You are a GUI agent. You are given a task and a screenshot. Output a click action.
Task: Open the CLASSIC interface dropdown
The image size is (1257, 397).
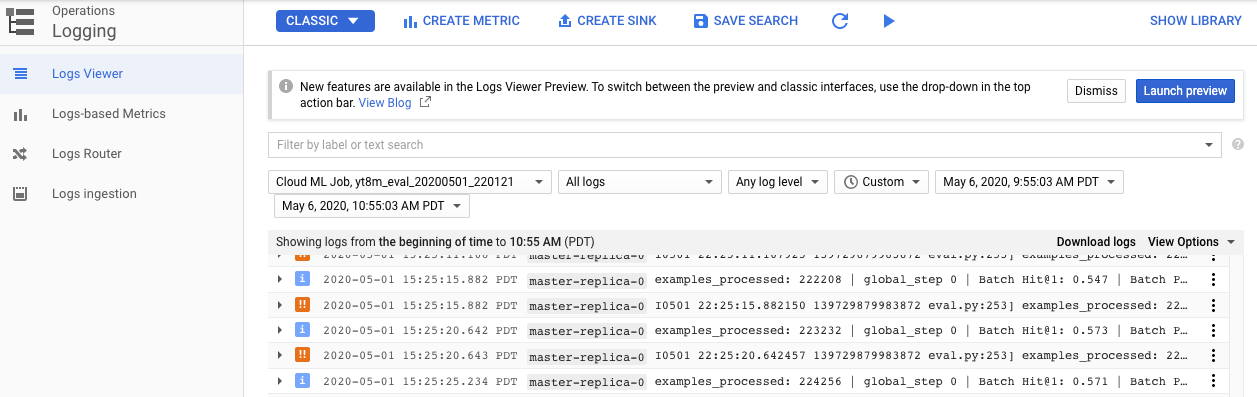click(325, 21)
